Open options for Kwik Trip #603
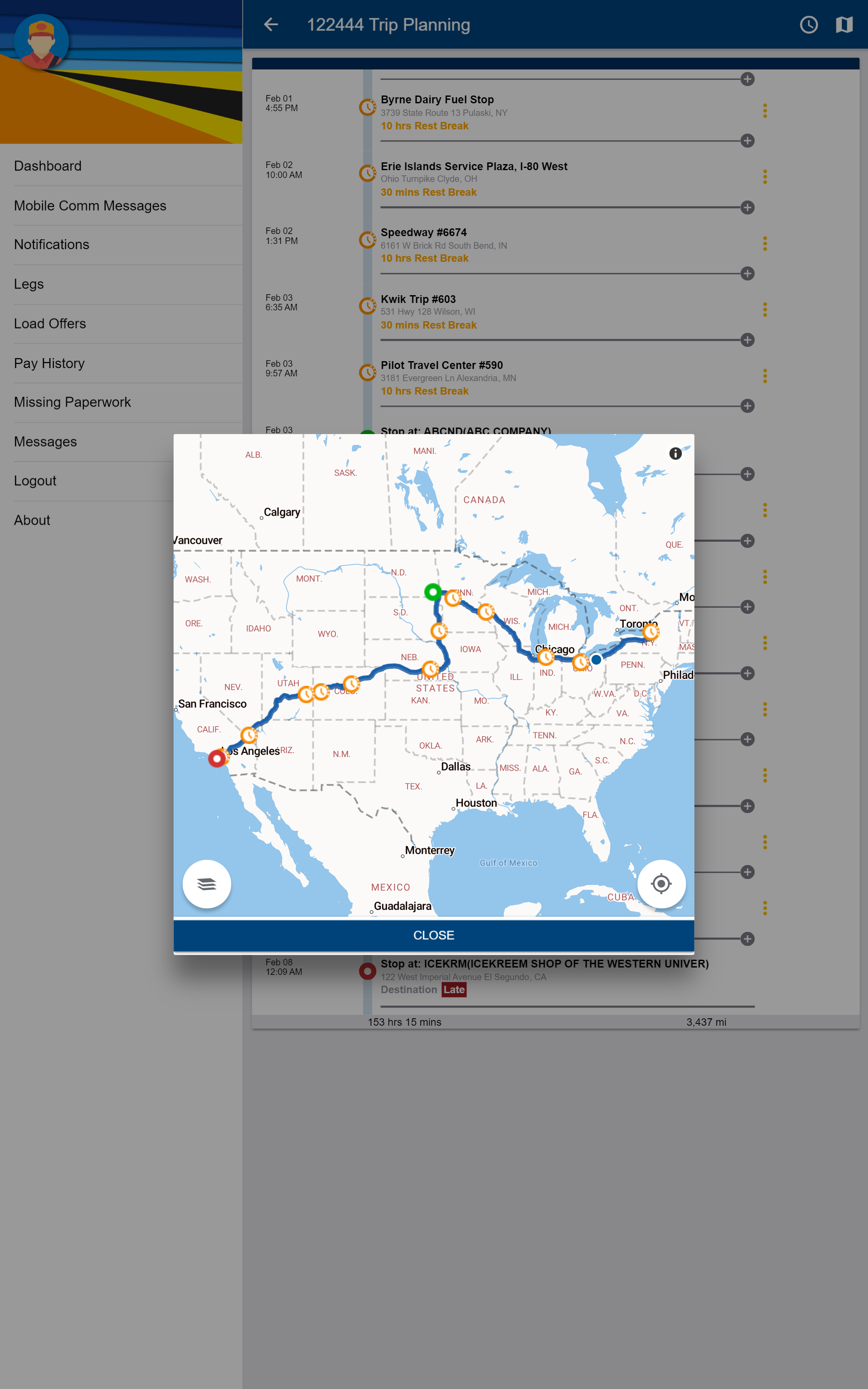Image resolution: width=868 pixels, height=1389 pixels. (765, 310)
